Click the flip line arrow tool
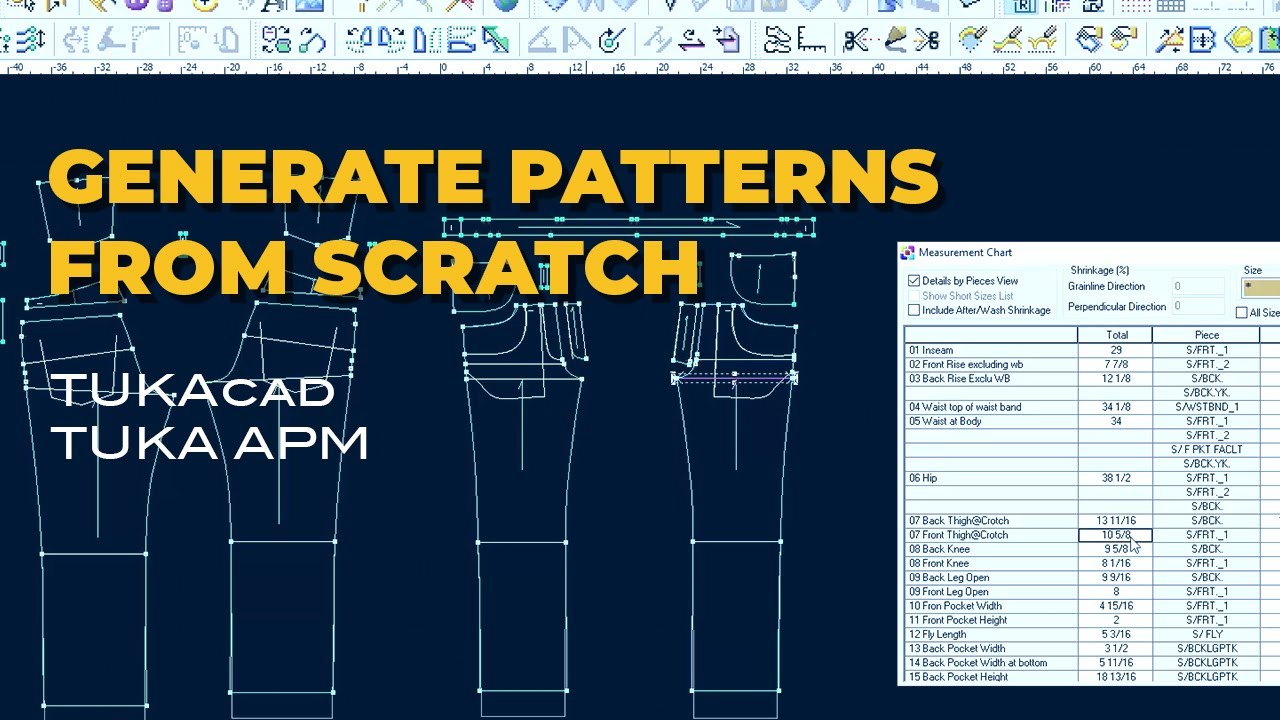Viewport: 1280px width, 720px height. (692, 40)
